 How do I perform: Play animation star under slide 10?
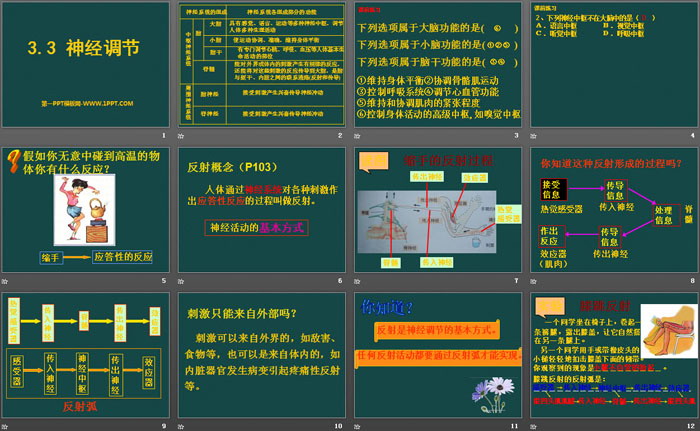point(181,427)
